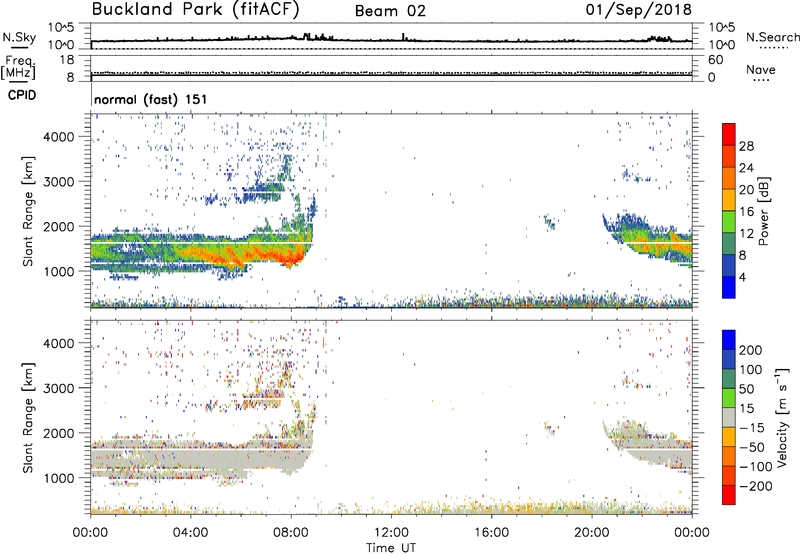Click the 'Freq. [MHz]' axis label
800x554 pixels.
coord(19,68)
